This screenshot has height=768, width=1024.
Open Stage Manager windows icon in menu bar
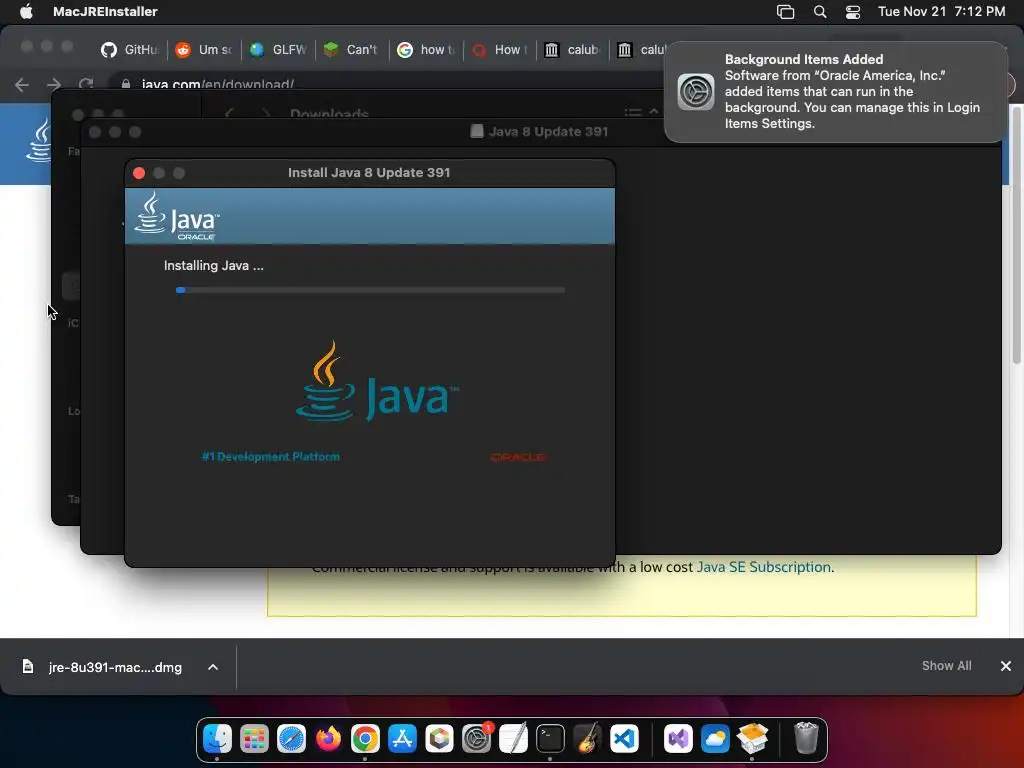pyautogui.click(x=785, y=12)
